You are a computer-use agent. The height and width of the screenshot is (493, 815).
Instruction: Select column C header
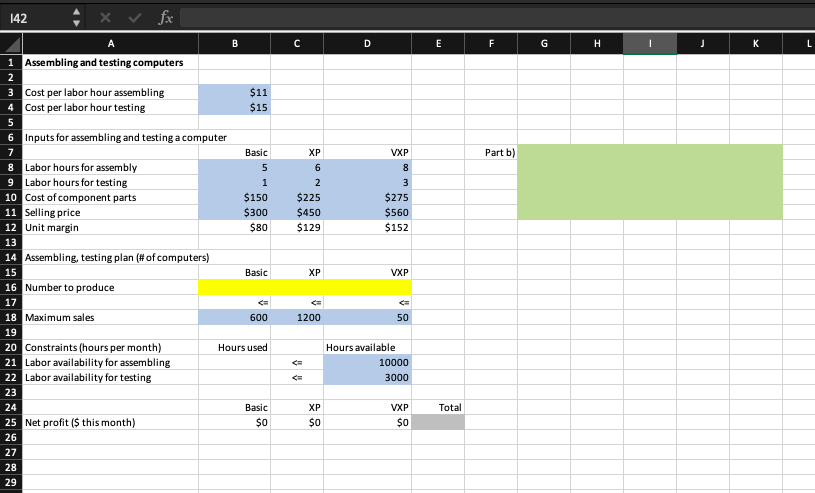pyautogui.click(x=297, y=44)
